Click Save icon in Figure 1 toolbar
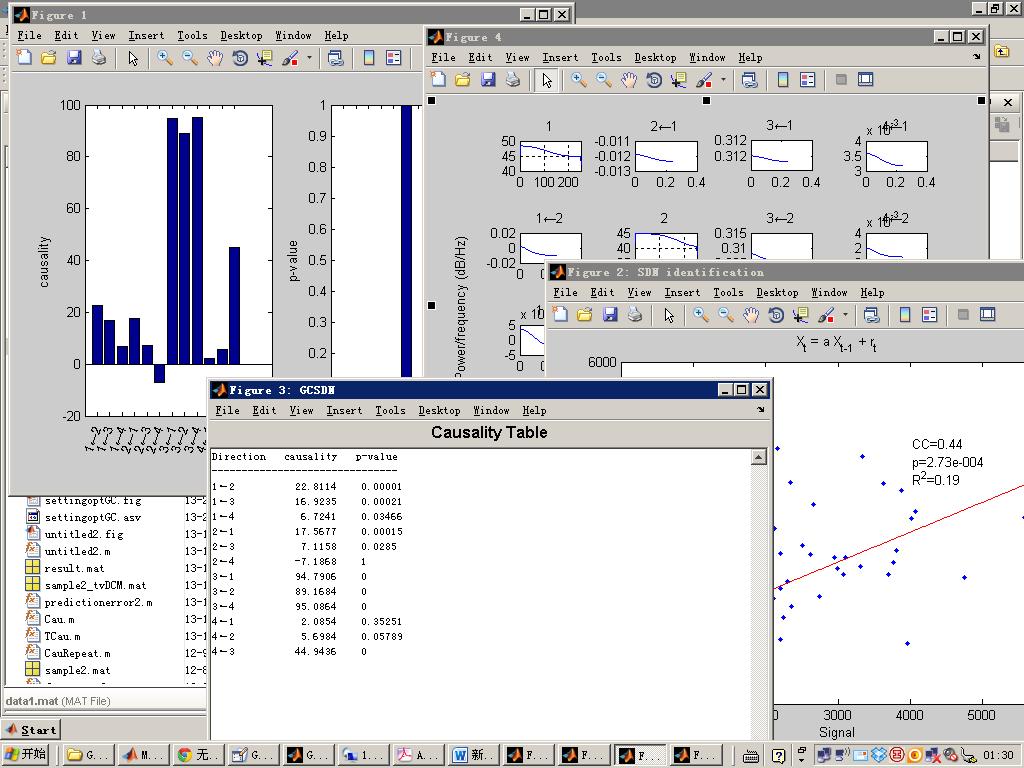 pos(73,58)
